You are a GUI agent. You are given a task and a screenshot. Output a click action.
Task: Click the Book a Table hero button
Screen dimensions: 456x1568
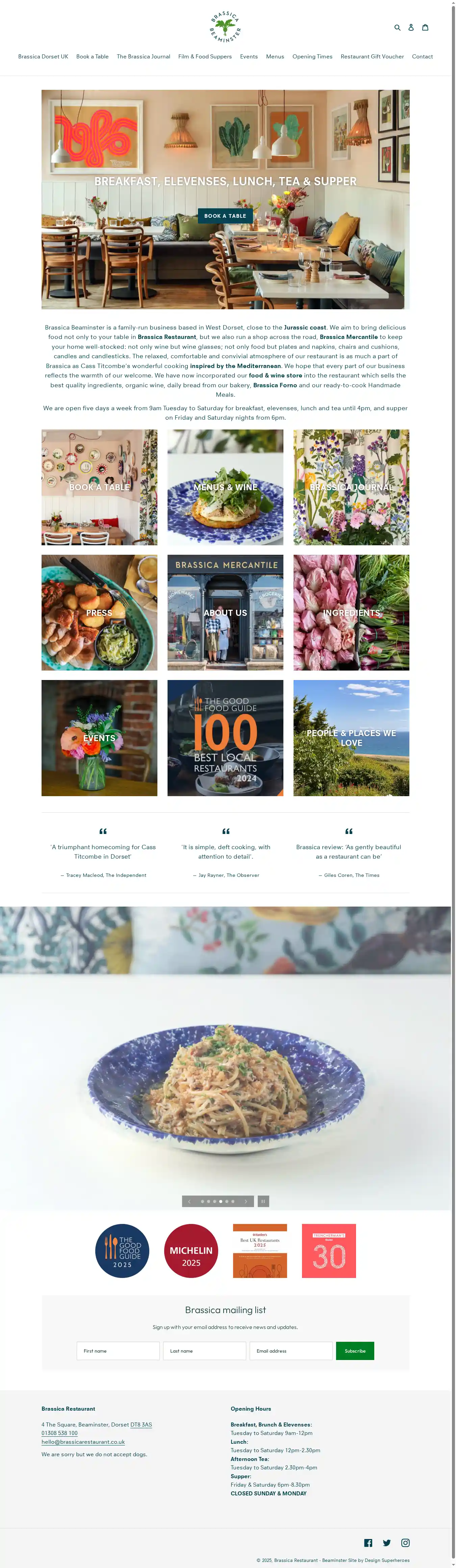point(225,216)
